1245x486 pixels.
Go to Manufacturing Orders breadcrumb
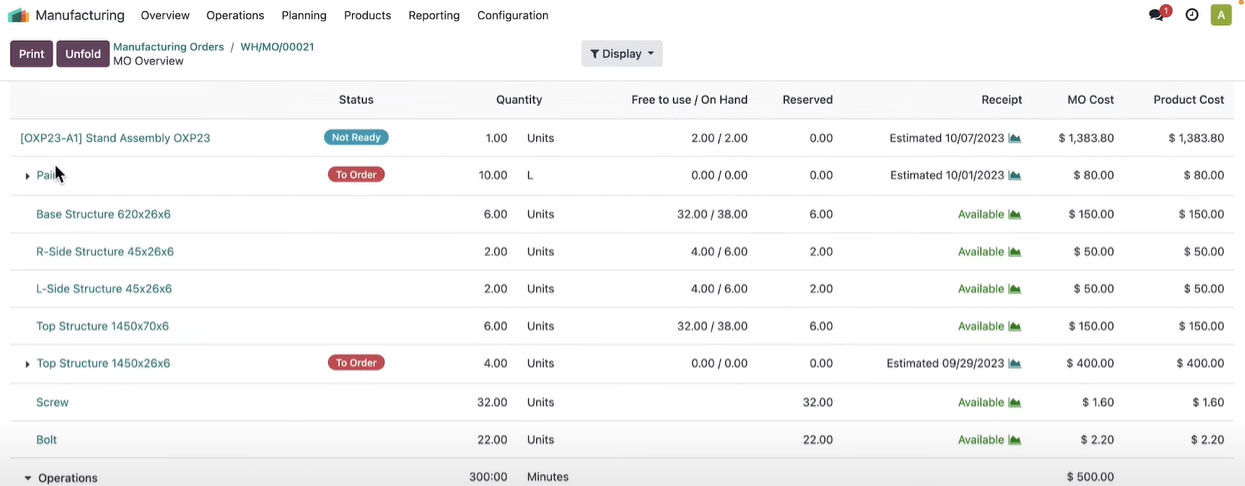tap(168, 47)
